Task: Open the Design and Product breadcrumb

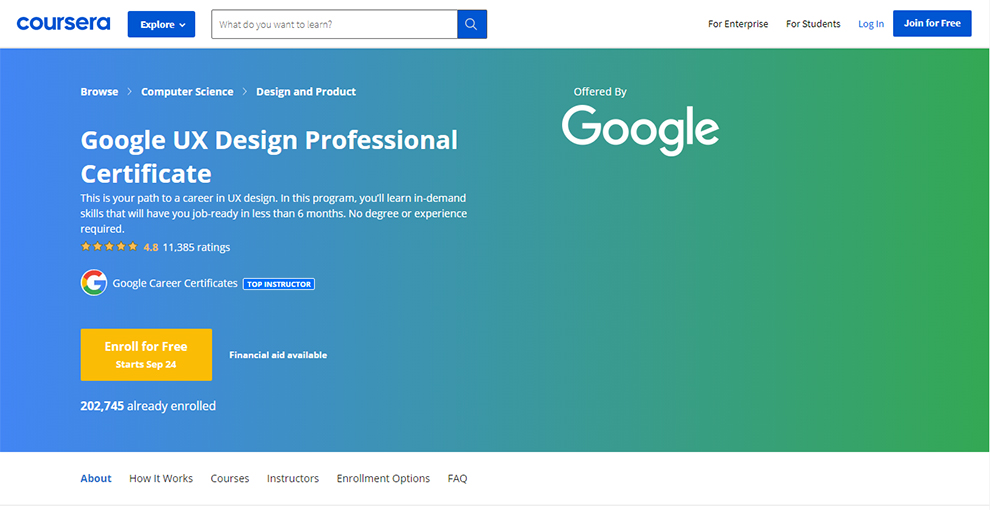Action: (x=306, y=92)
